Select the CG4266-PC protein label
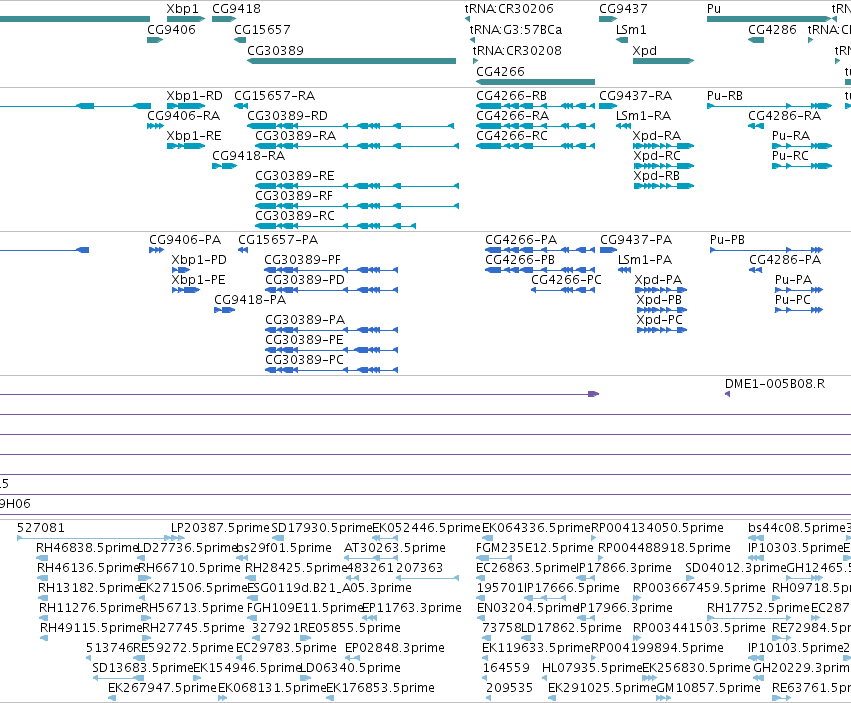The image size is (851, 703). pyautogui.click(x=567, y=280)
